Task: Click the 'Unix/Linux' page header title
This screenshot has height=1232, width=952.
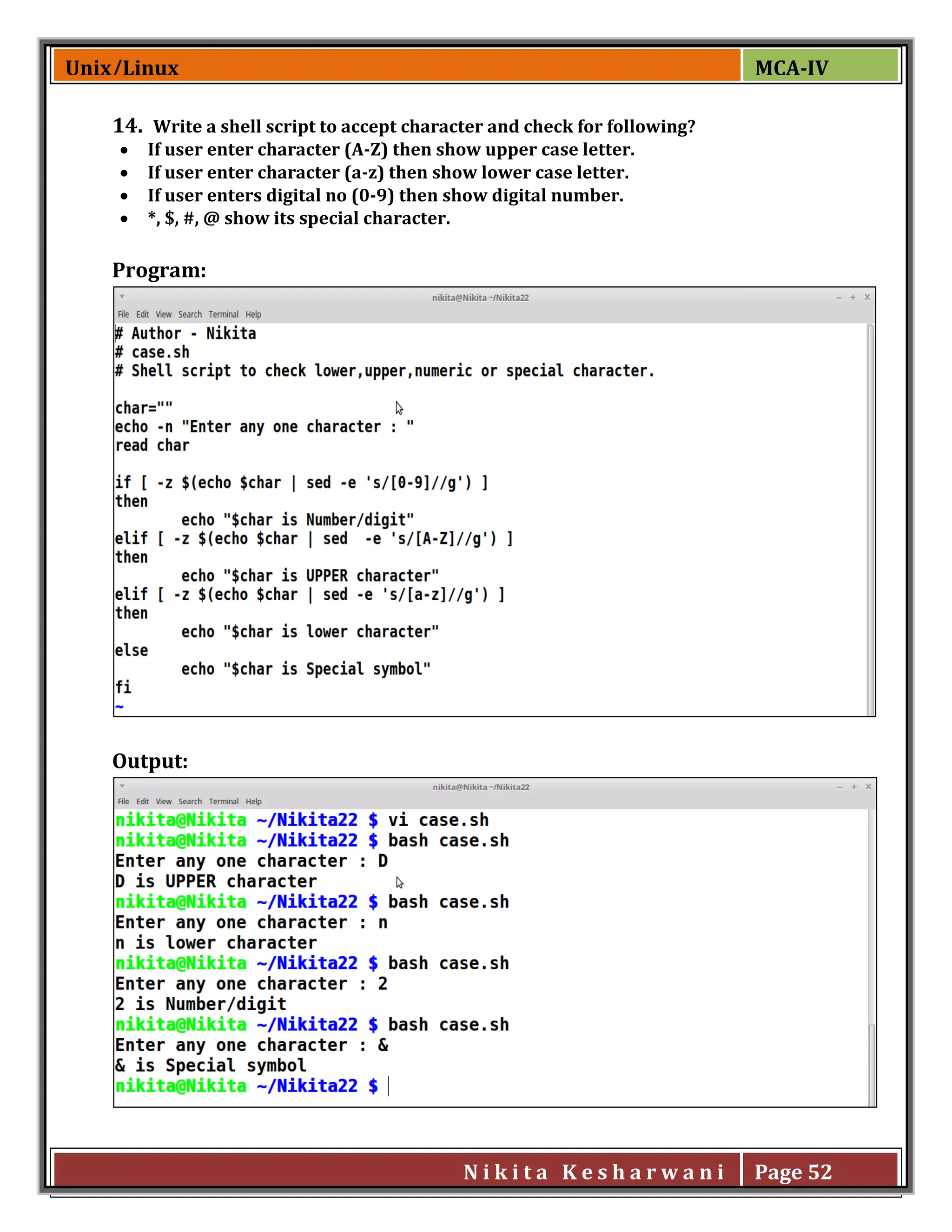Action: 122,68
